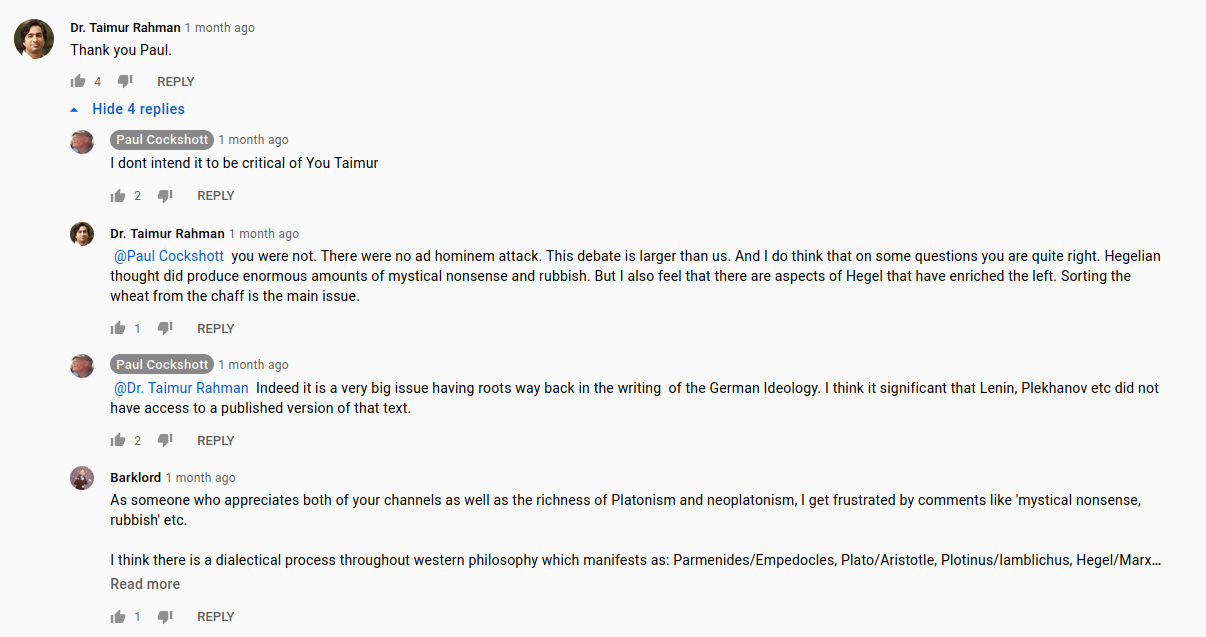The height and width of the screenshot is (637, 1206).
Task: Dislike Paul's German Ideology reply
Action: 165,441
